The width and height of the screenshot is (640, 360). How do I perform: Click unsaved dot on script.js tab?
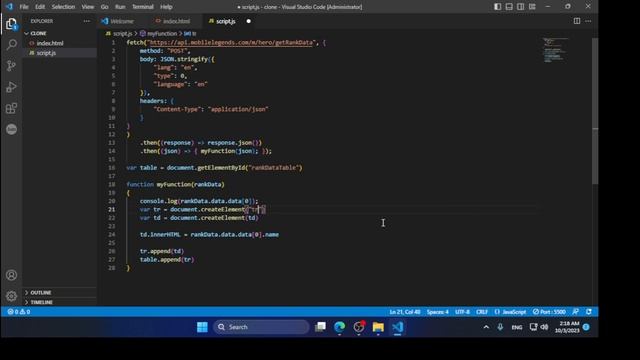coord(249,21)
